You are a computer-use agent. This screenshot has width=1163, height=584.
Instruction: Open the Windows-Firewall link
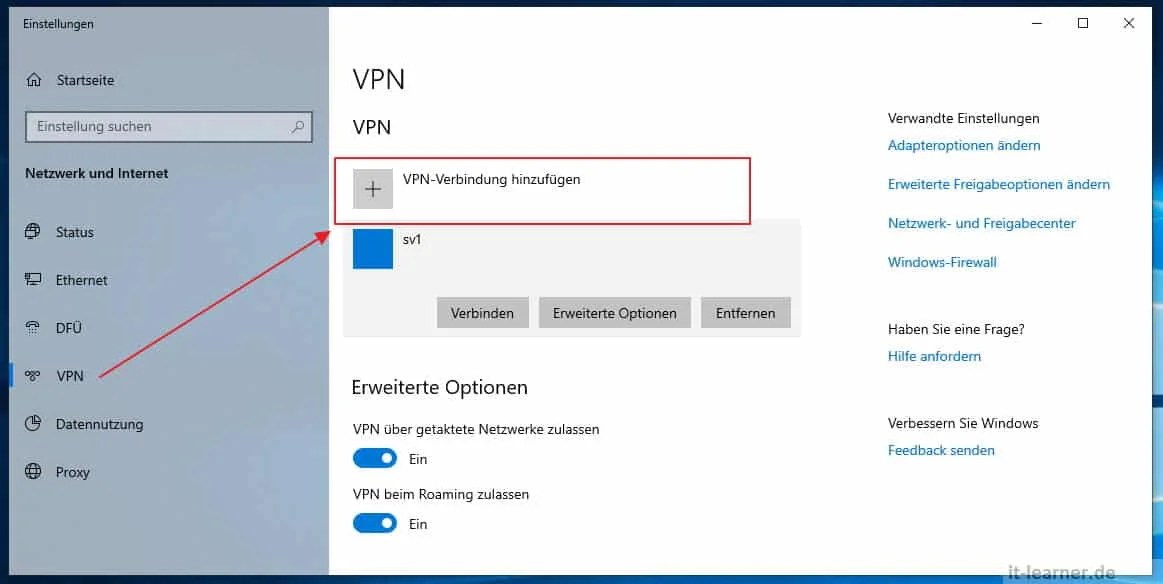click(x=940, y=261)
